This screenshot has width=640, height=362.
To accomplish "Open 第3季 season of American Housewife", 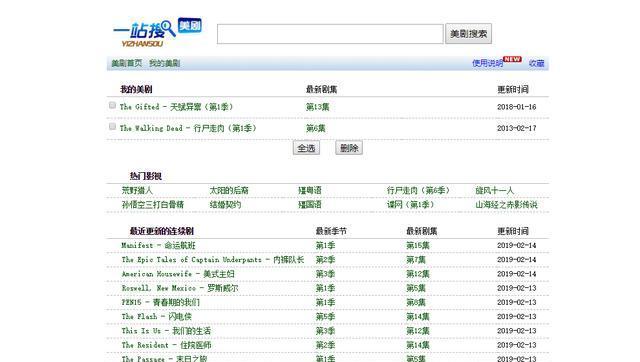I will pyautogui.click(x=325, y=274).
